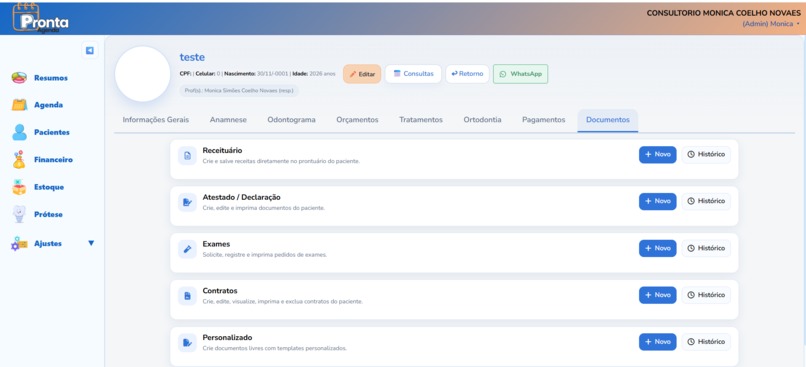Click the Pronta Agenda logo
This screenshot has width=806, height=367.
click(41, 18)
